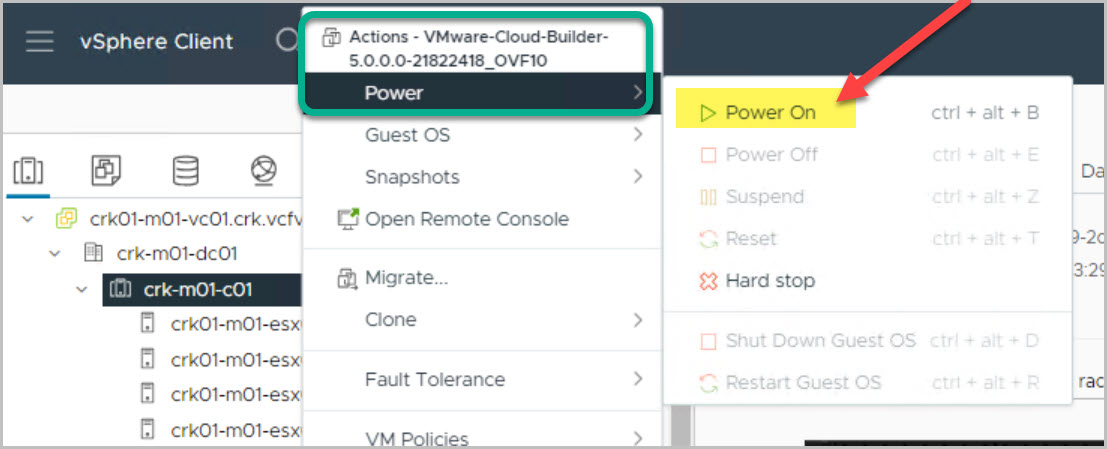1107x449 pixels.
Task: Collapse the crk-m01-c01 cluster node
Action: [x=81, y=290]
